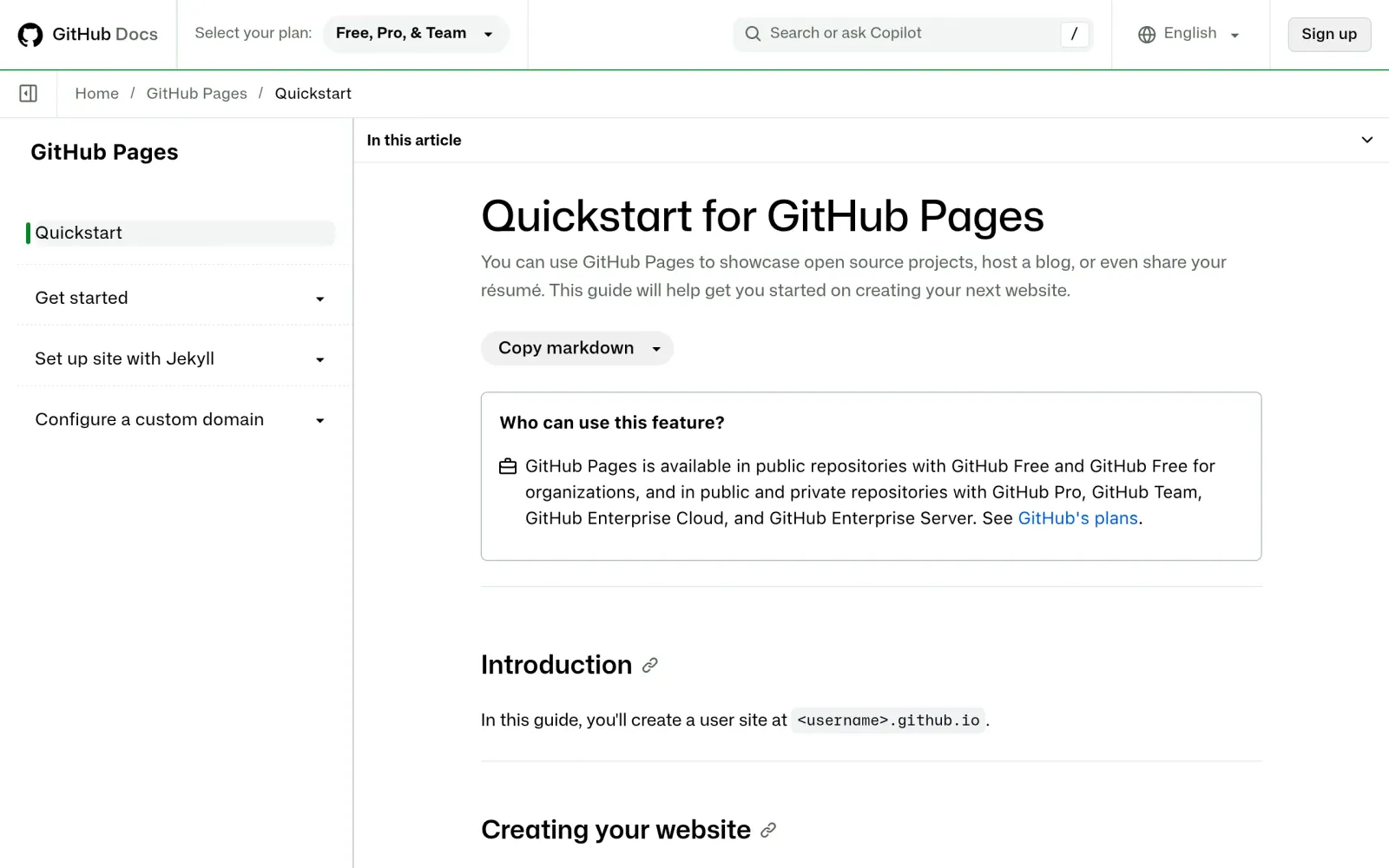Click the briefcase icon in feature box

[x=508, y=467]
